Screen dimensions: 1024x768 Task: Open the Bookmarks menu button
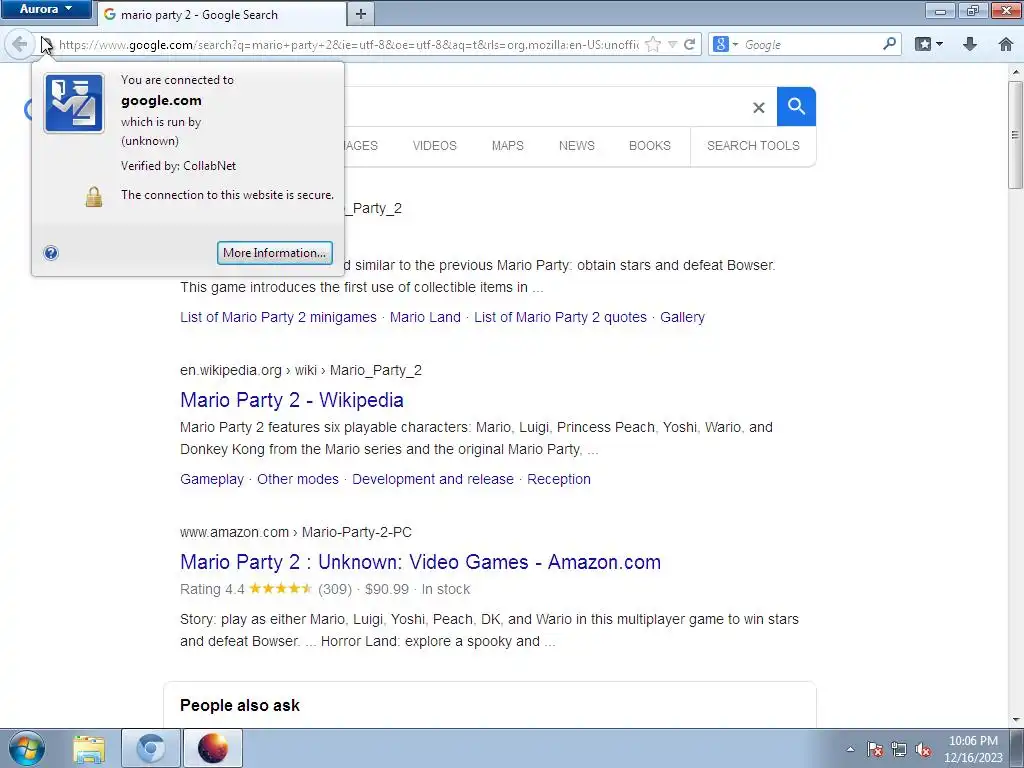pyautogui.click(x=929, y=44)
